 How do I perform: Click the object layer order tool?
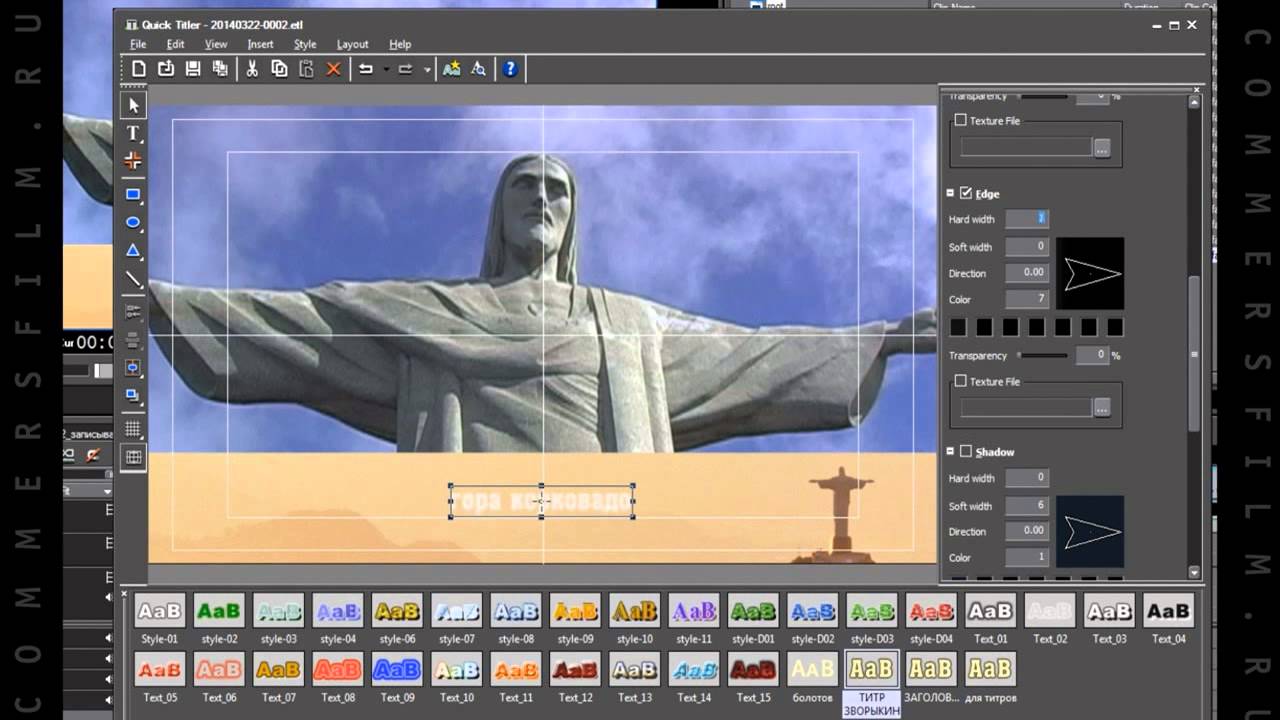coord(133,396)
